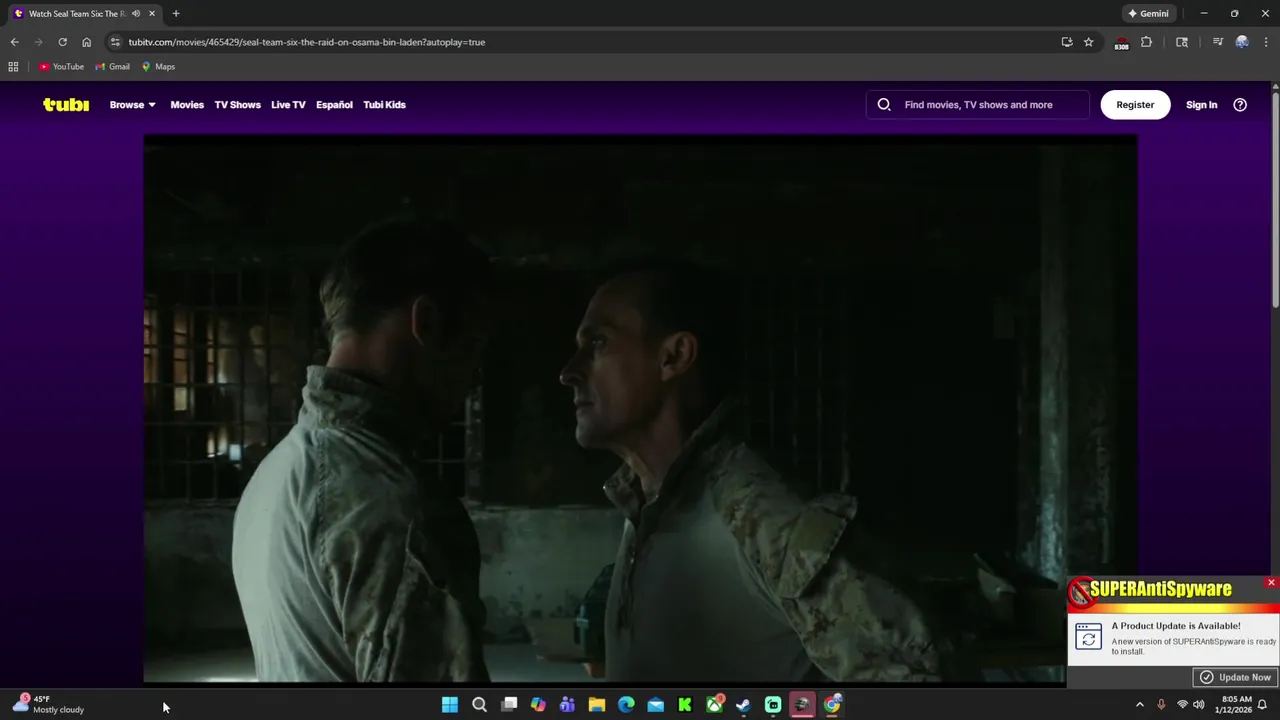
Task: Click the Sign In link
Action: click(1201, 104)
